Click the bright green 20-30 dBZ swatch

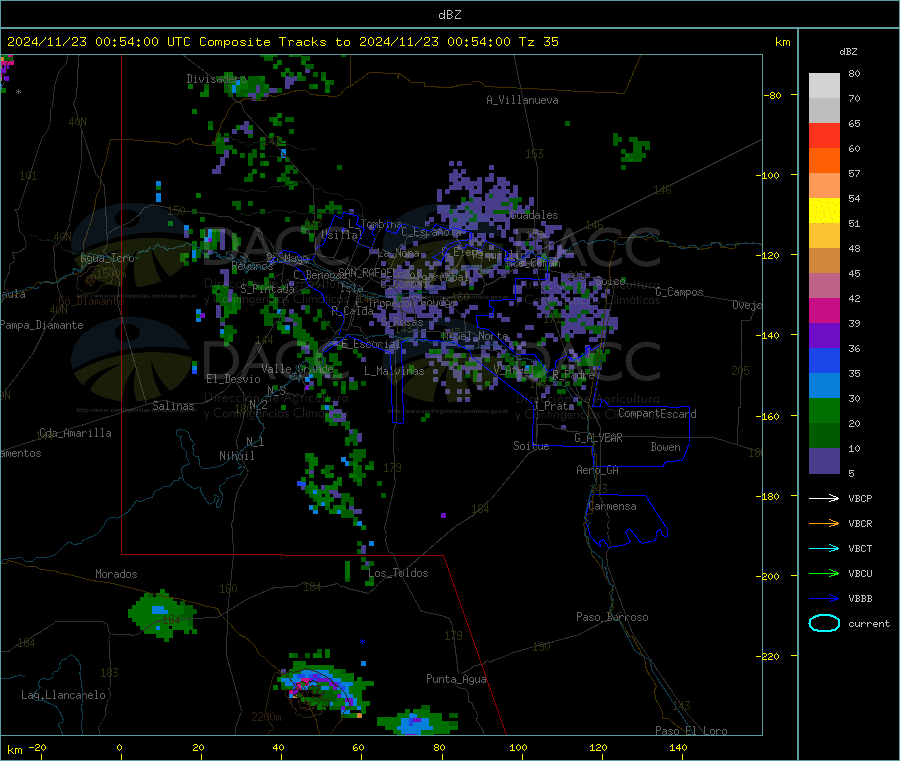(824, 411)
